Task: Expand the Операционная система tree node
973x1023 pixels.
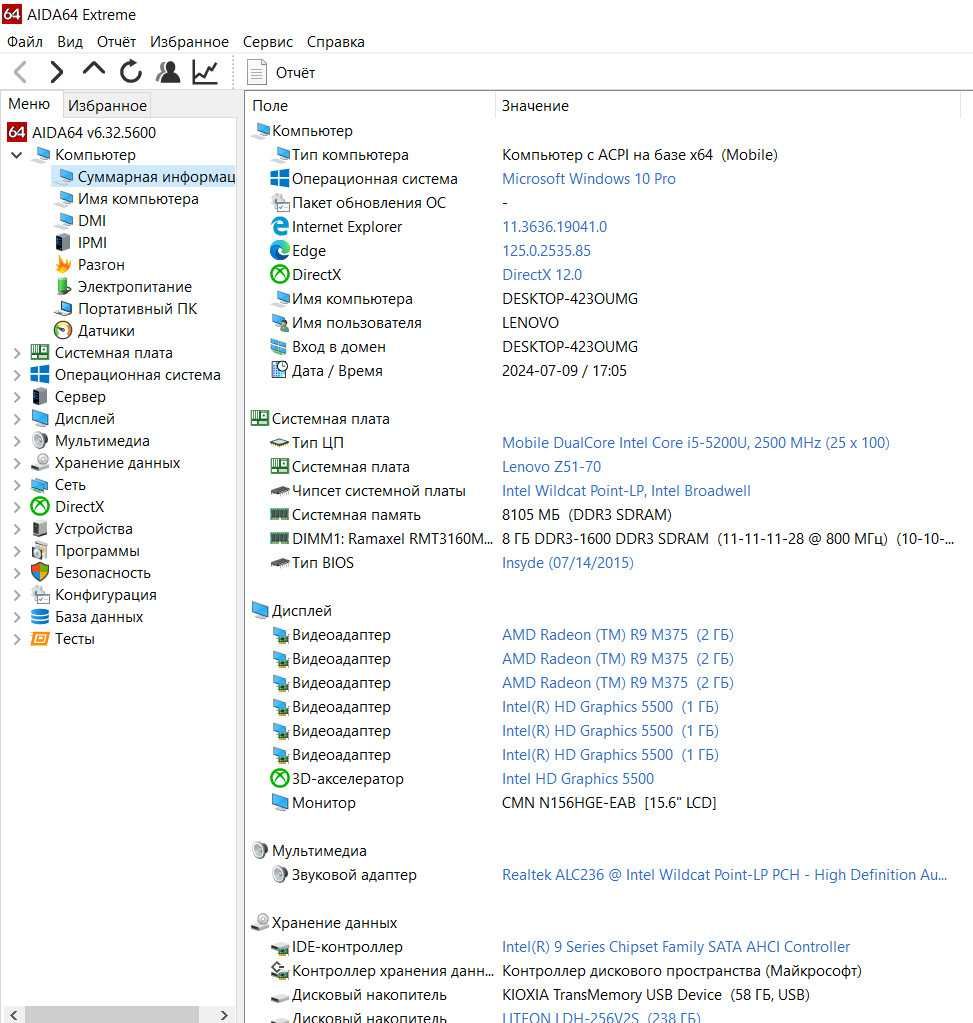Action: coord(17,375)
